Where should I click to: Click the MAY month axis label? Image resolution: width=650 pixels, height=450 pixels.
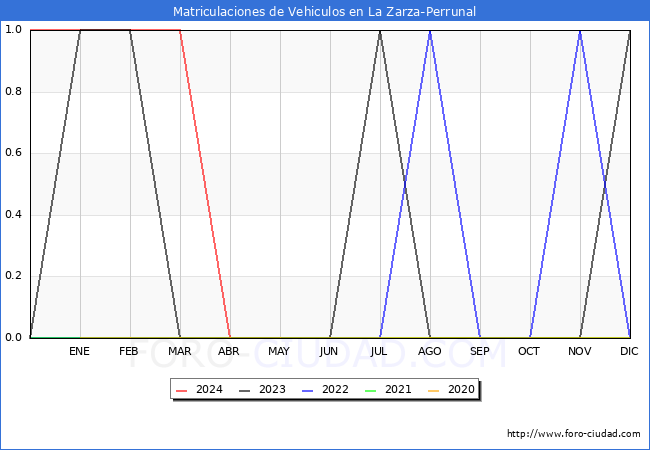pos(279,351)
